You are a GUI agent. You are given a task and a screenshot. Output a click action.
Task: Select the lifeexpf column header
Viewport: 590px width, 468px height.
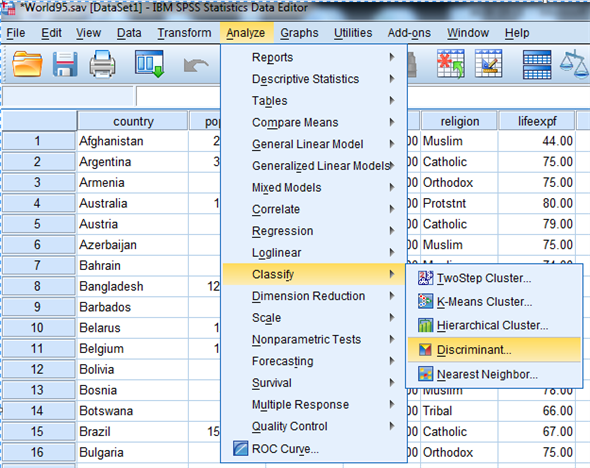coord(537,121)
